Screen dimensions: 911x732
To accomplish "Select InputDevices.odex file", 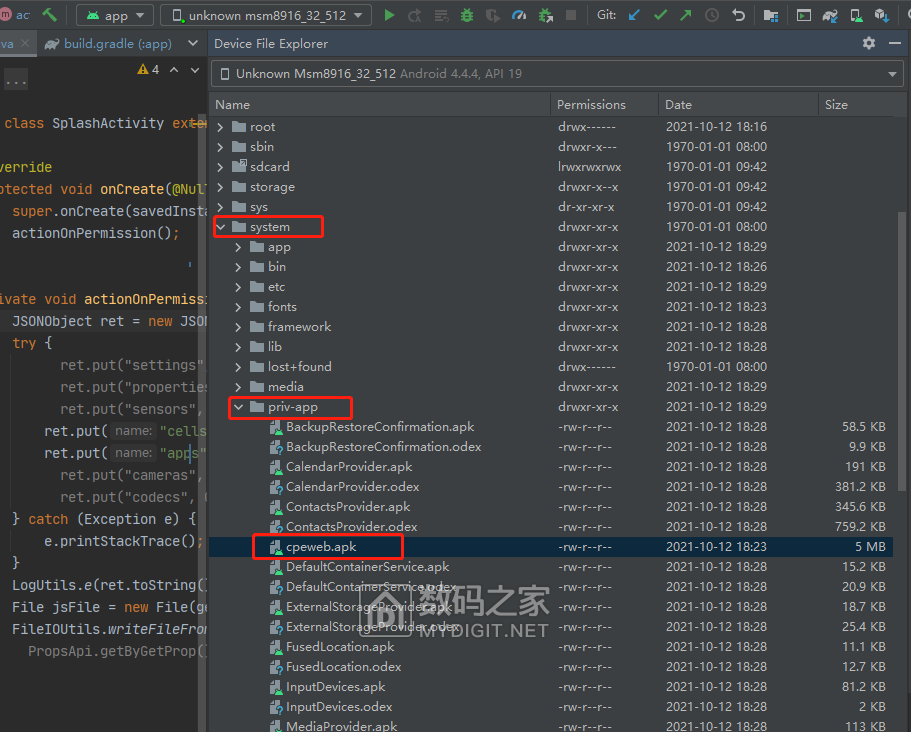I will pyautogui.click(x=551, y=707).
